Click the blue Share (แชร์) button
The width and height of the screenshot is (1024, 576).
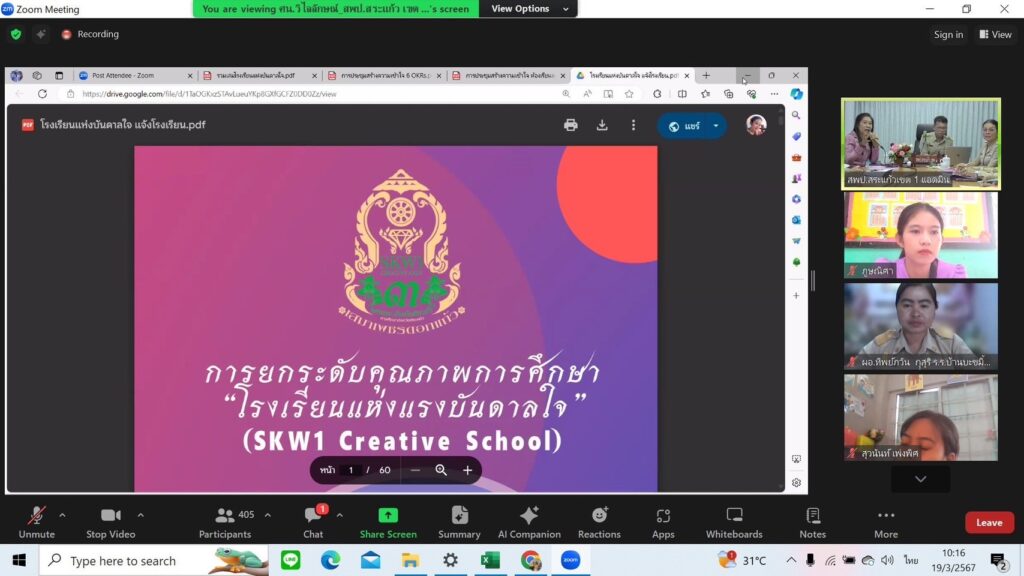tap(684, 126)
